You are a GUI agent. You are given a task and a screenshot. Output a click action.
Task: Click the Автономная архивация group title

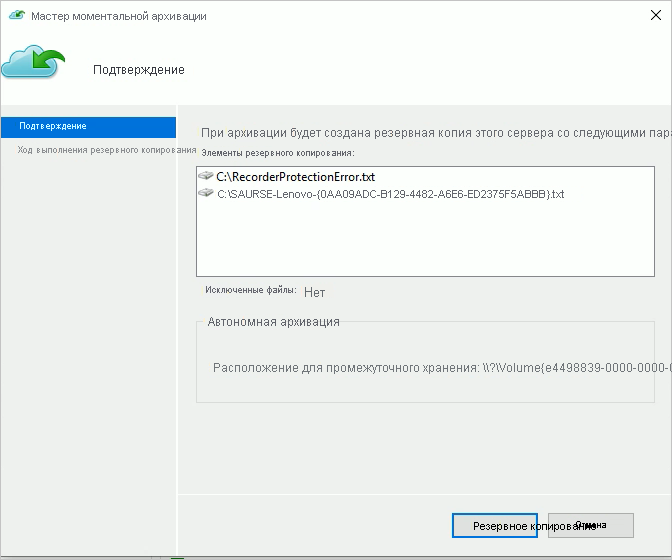(x=273, y=322)
